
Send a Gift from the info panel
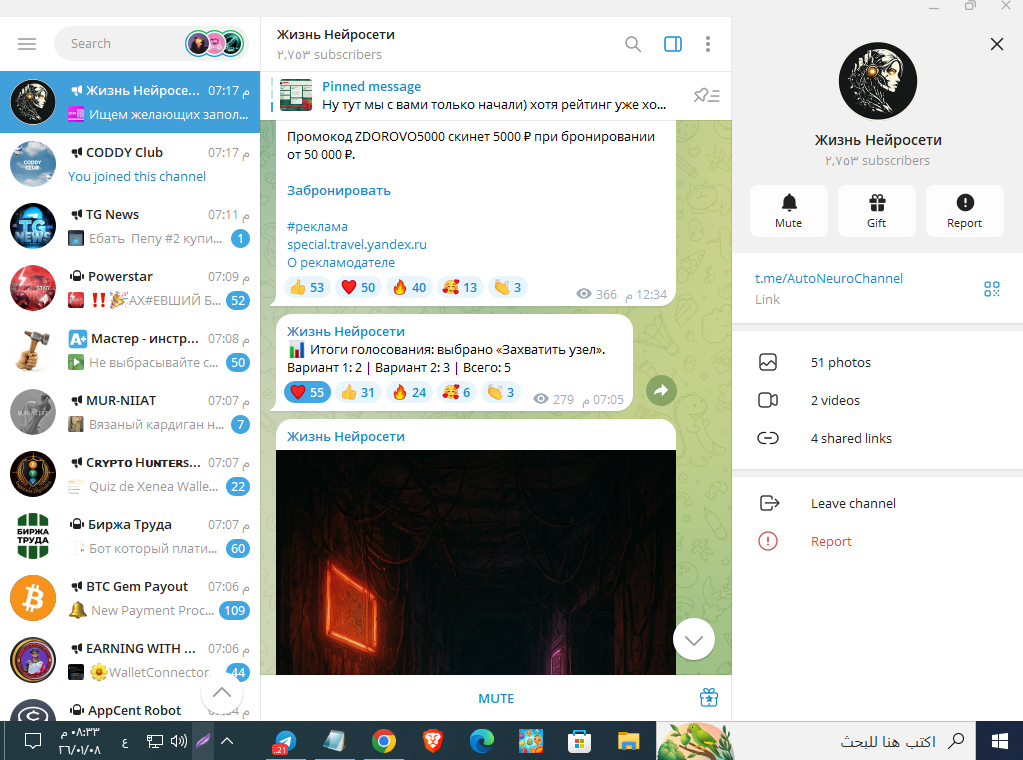click(877, 211)
